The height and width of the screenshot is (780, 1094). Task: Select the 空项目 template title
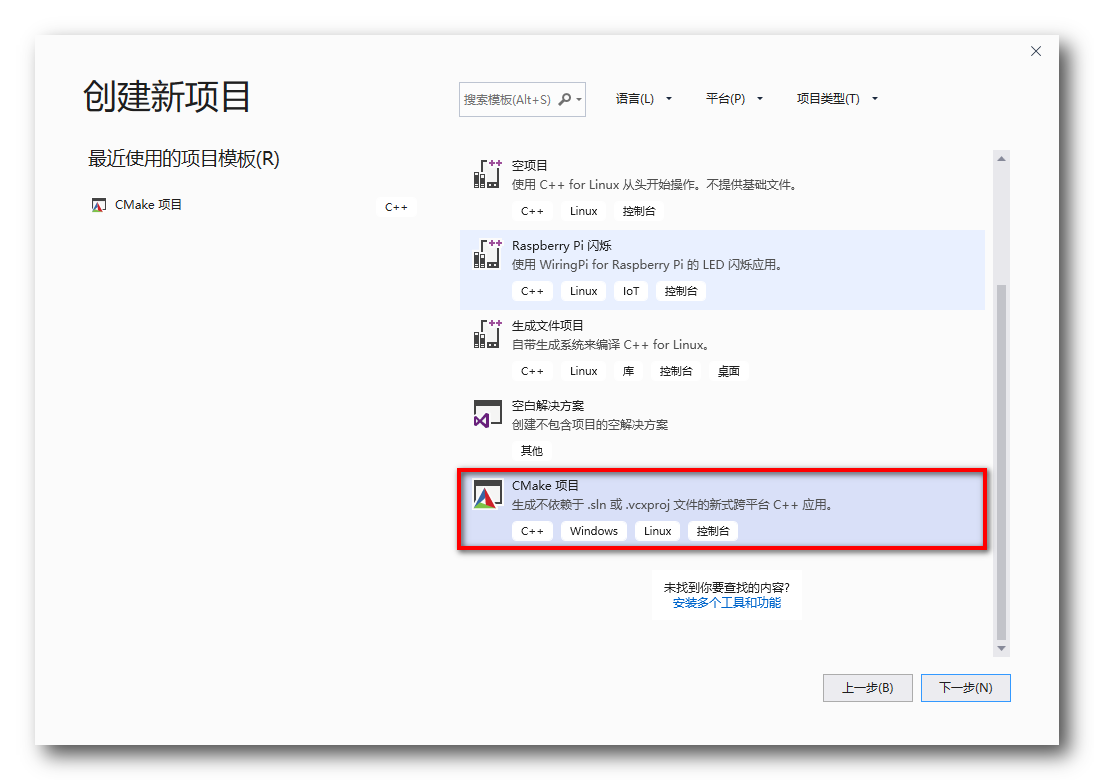click(530, 165)
